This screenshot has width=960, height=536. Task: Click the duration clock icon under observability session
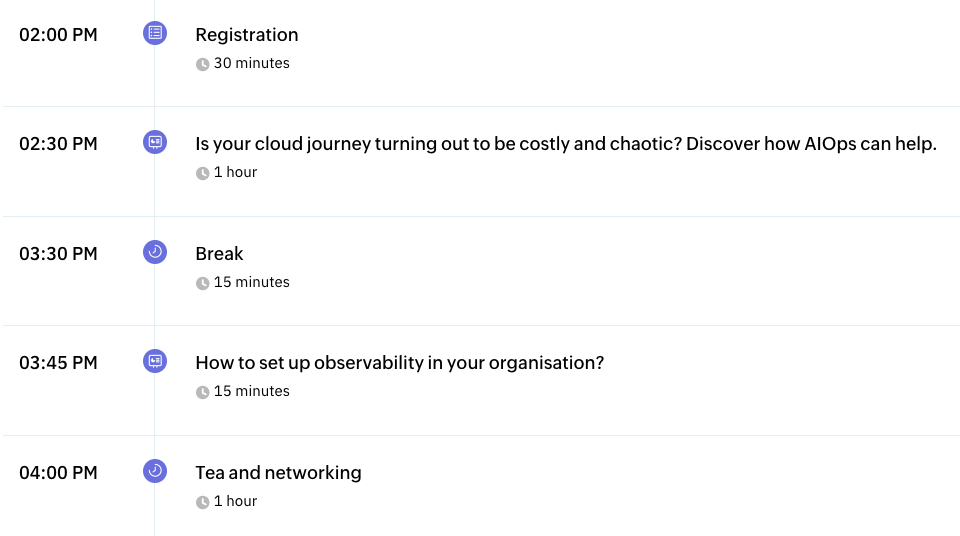(203, 392)
